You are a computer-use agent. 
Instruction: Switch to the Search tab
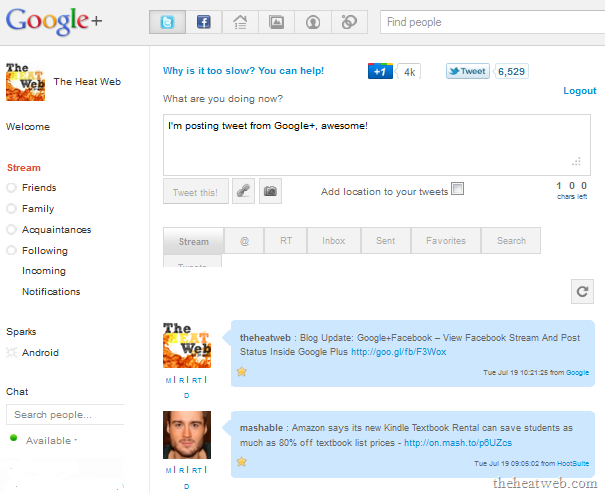tap(511, 241)
